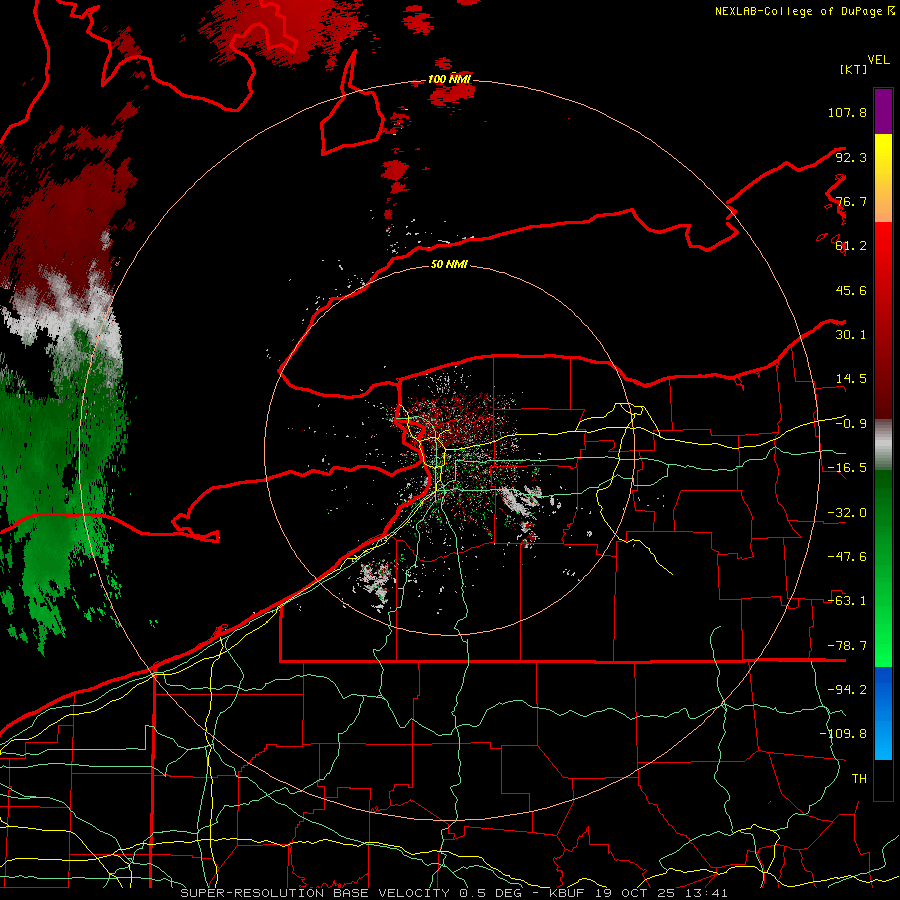
Task: Click the TH legend label
Action: tap(859, 778)
